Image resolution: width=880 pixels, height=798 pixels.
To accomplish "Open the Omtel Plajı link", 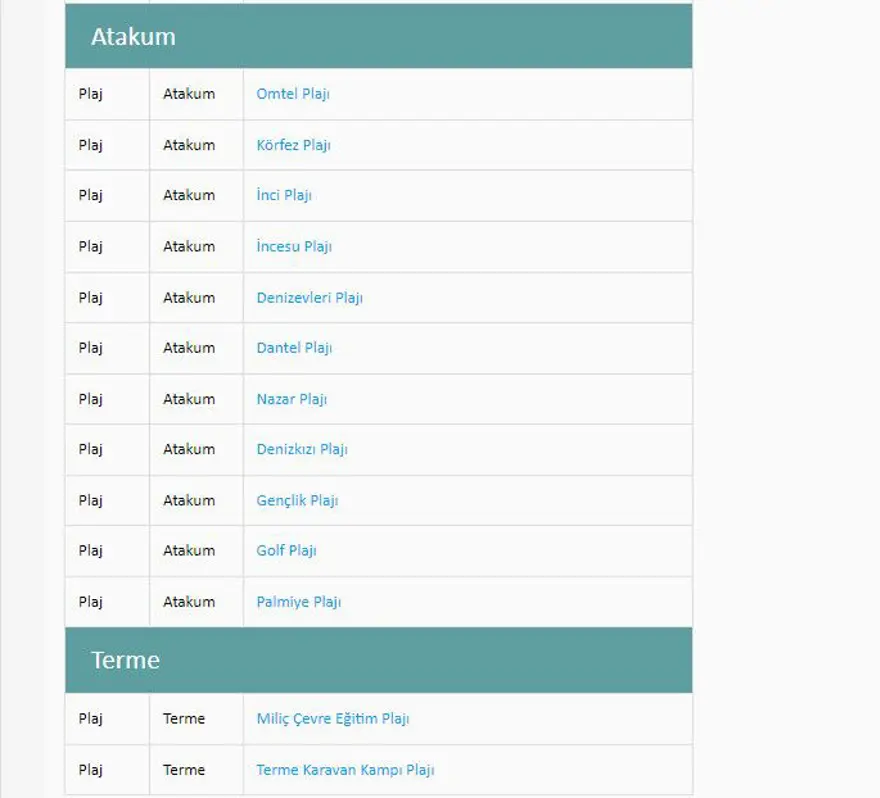I will tap(293, 94).
